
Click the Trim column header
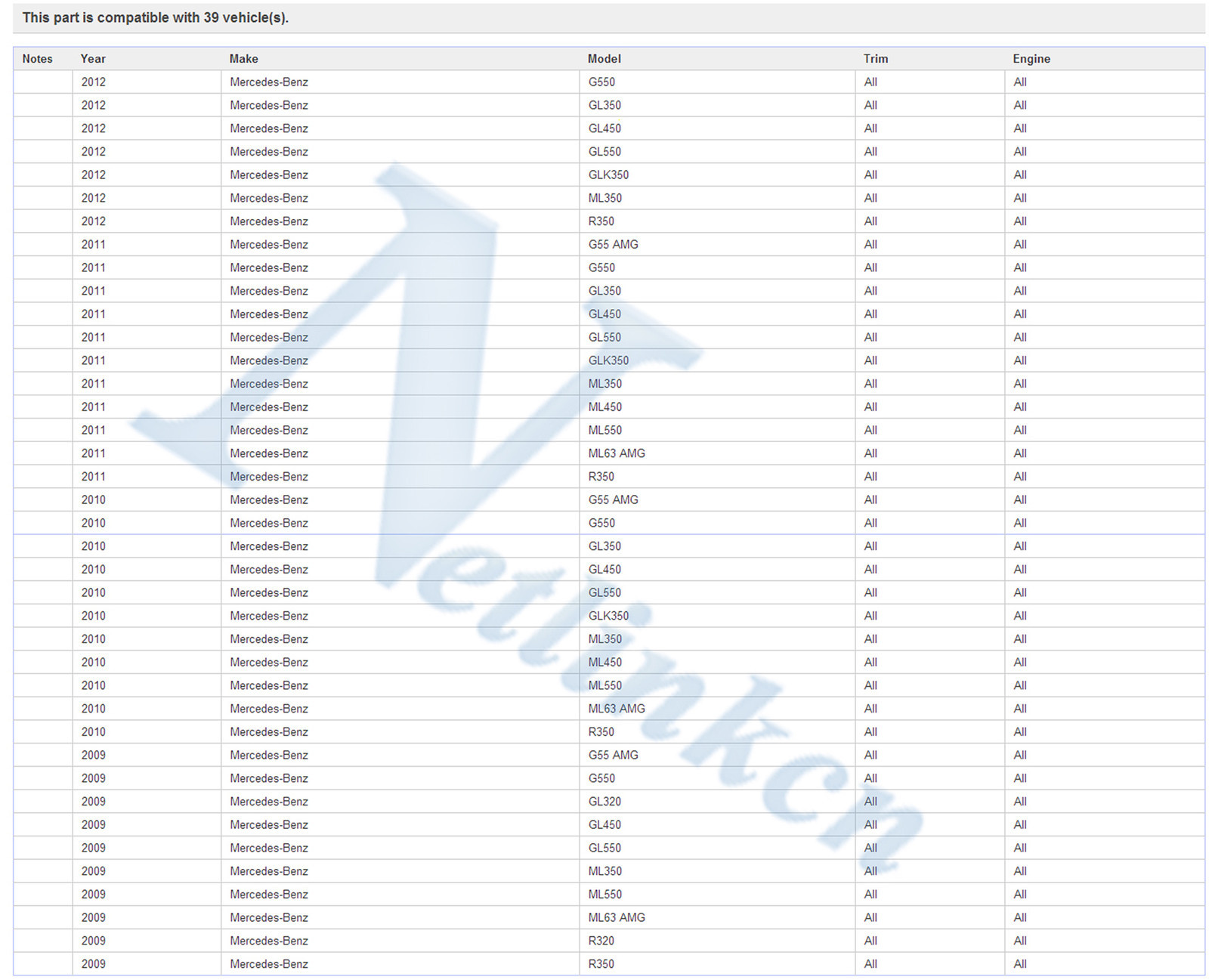[x=876, y=59]
